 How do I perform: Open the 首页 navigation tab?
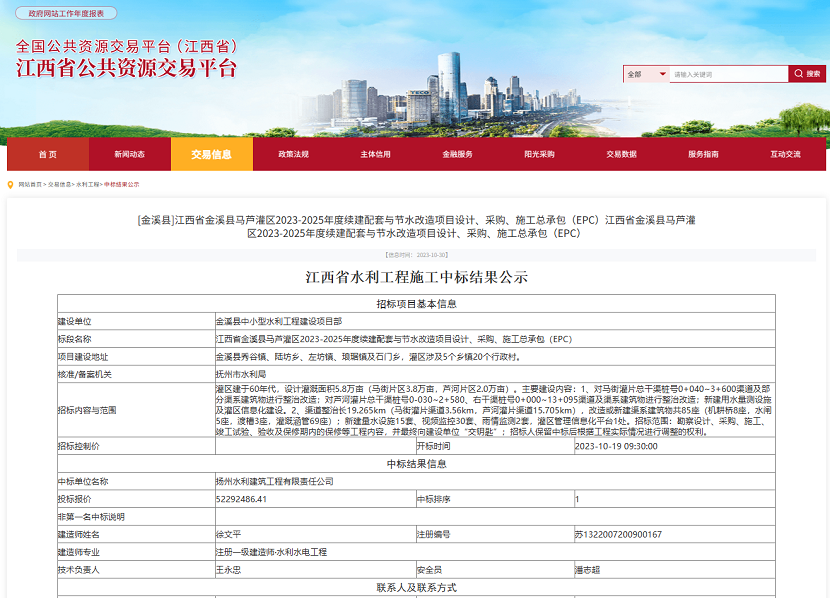coord(48,154)
